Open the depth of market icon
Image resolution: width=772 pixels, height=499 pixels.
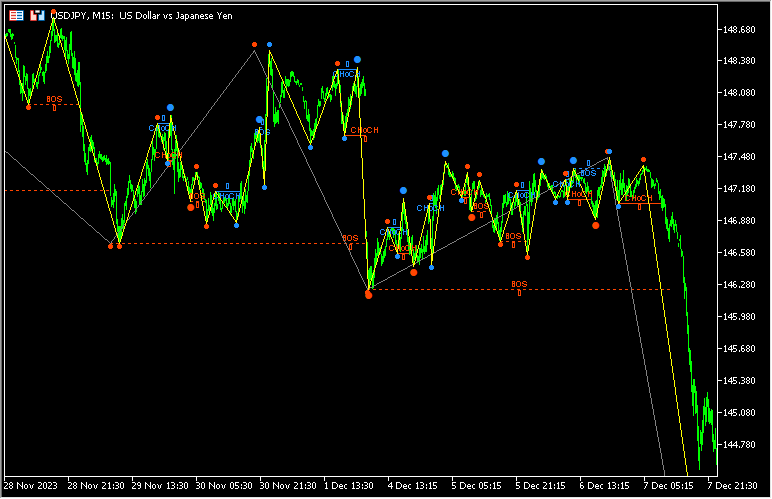click(37, 16)
